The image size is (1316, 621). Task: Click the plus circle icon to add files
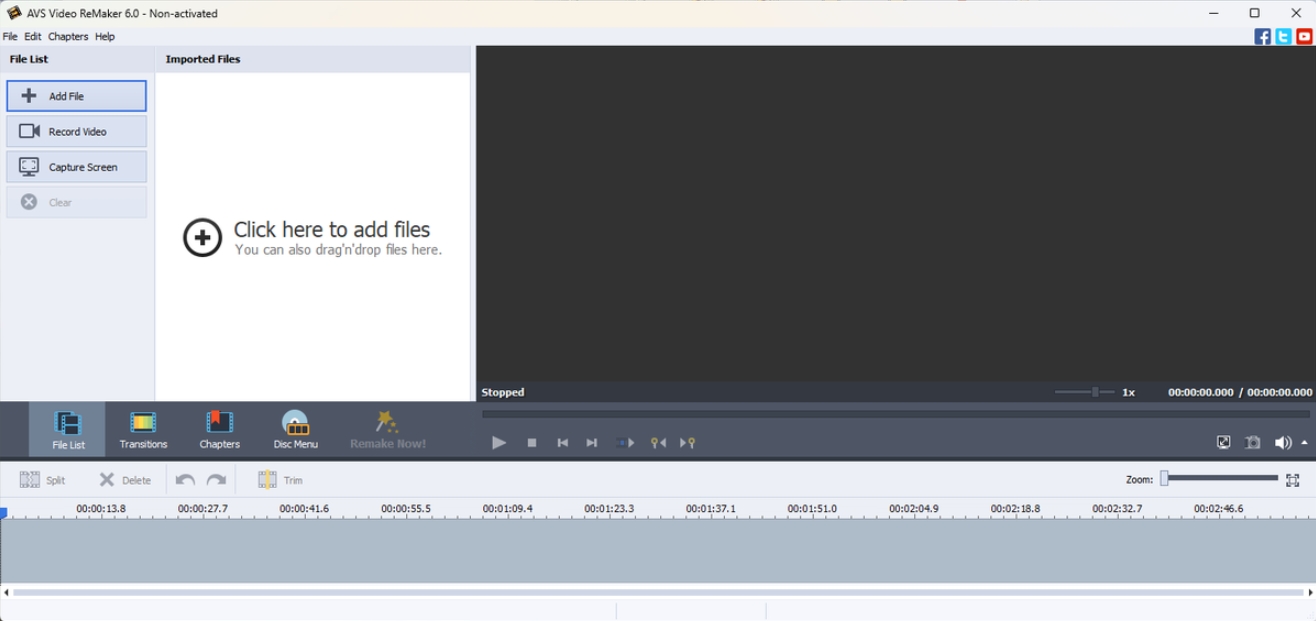tap(202, 238)
